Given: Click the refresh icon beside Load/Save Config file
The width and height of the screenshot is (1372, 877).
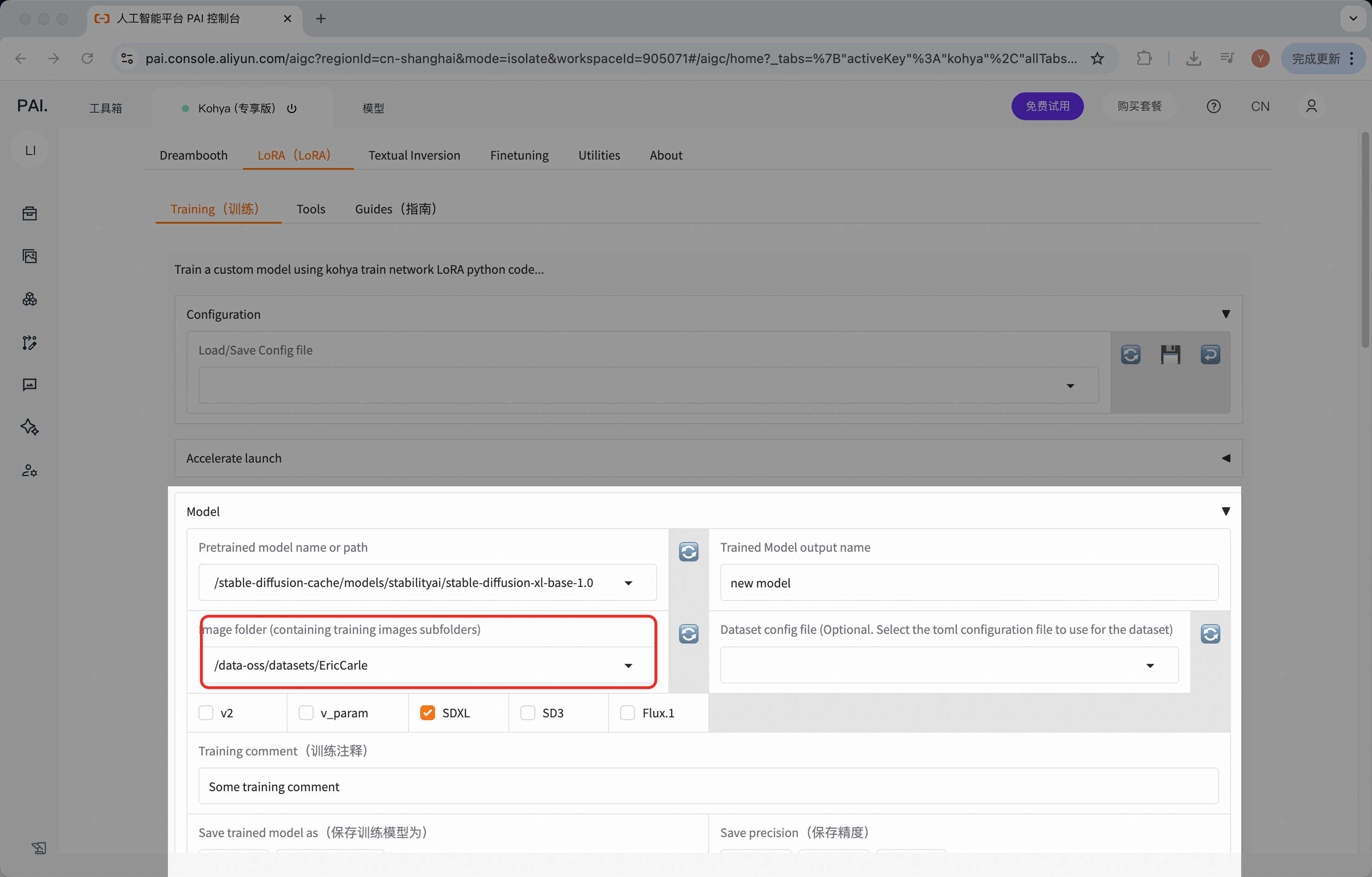Looking at the screenshot, I should click(x=1130, y=355).
